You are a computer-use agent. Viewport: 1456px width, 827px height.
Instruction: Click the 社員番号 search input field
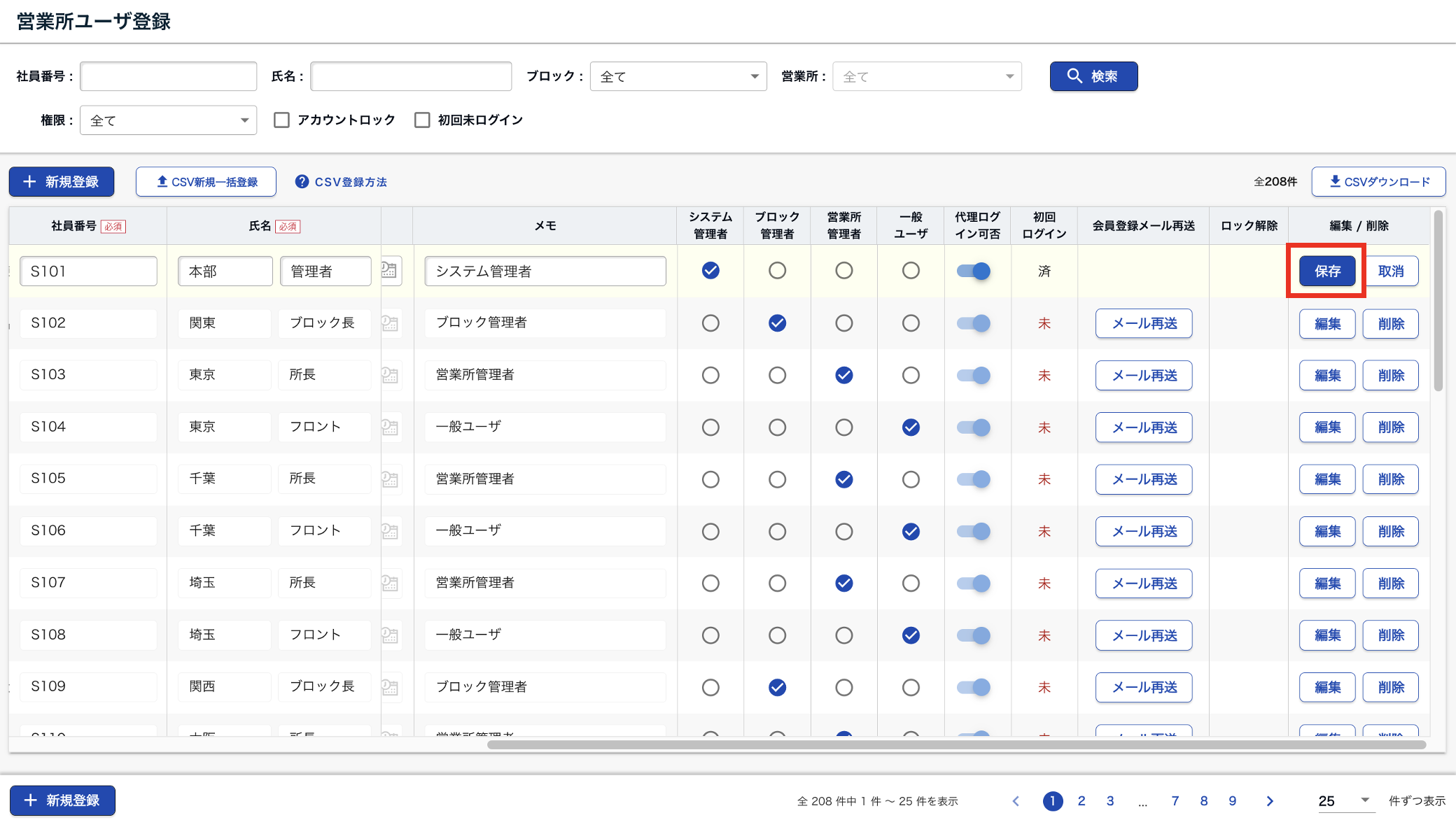tap(168, 76)
